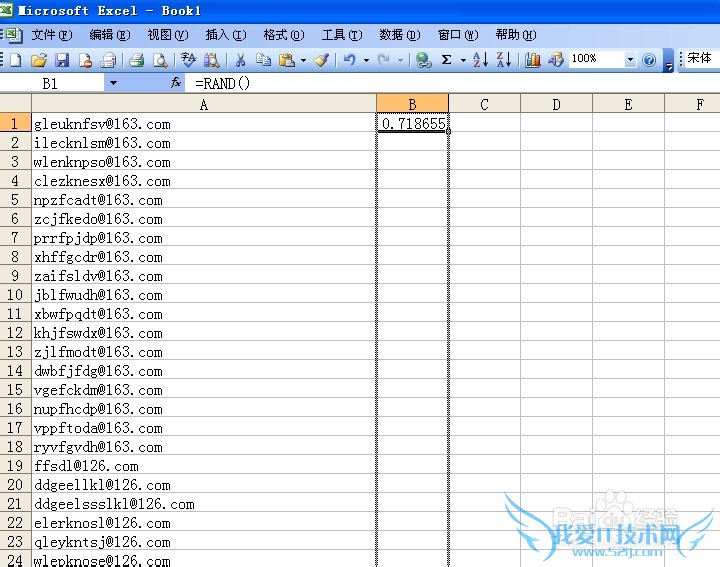Image resolution: width=720 pixels, height=567 pixels.
Task: Click the Drawing toolbar icon
Action: pyautogui.click(x=556, y=60)
